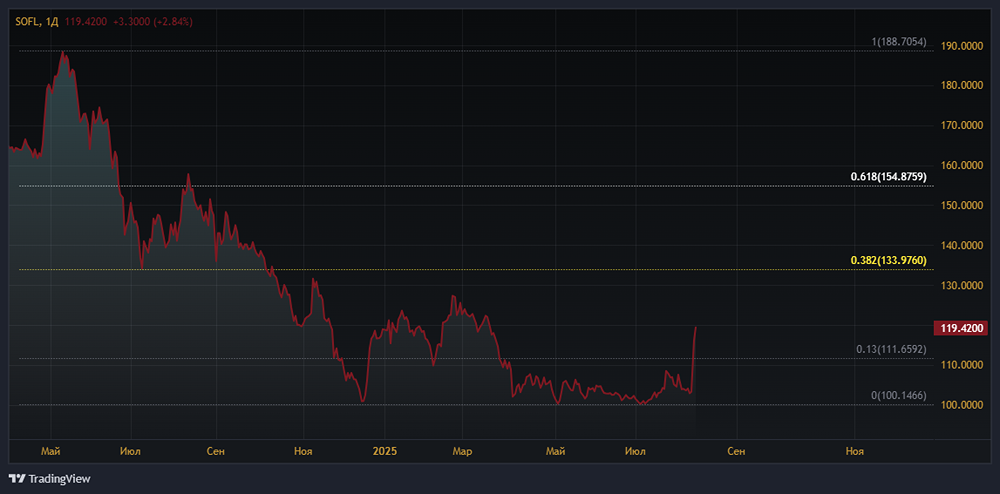
Task: Click the 130.0000 price scale label
Action: [x=962, y=286]
